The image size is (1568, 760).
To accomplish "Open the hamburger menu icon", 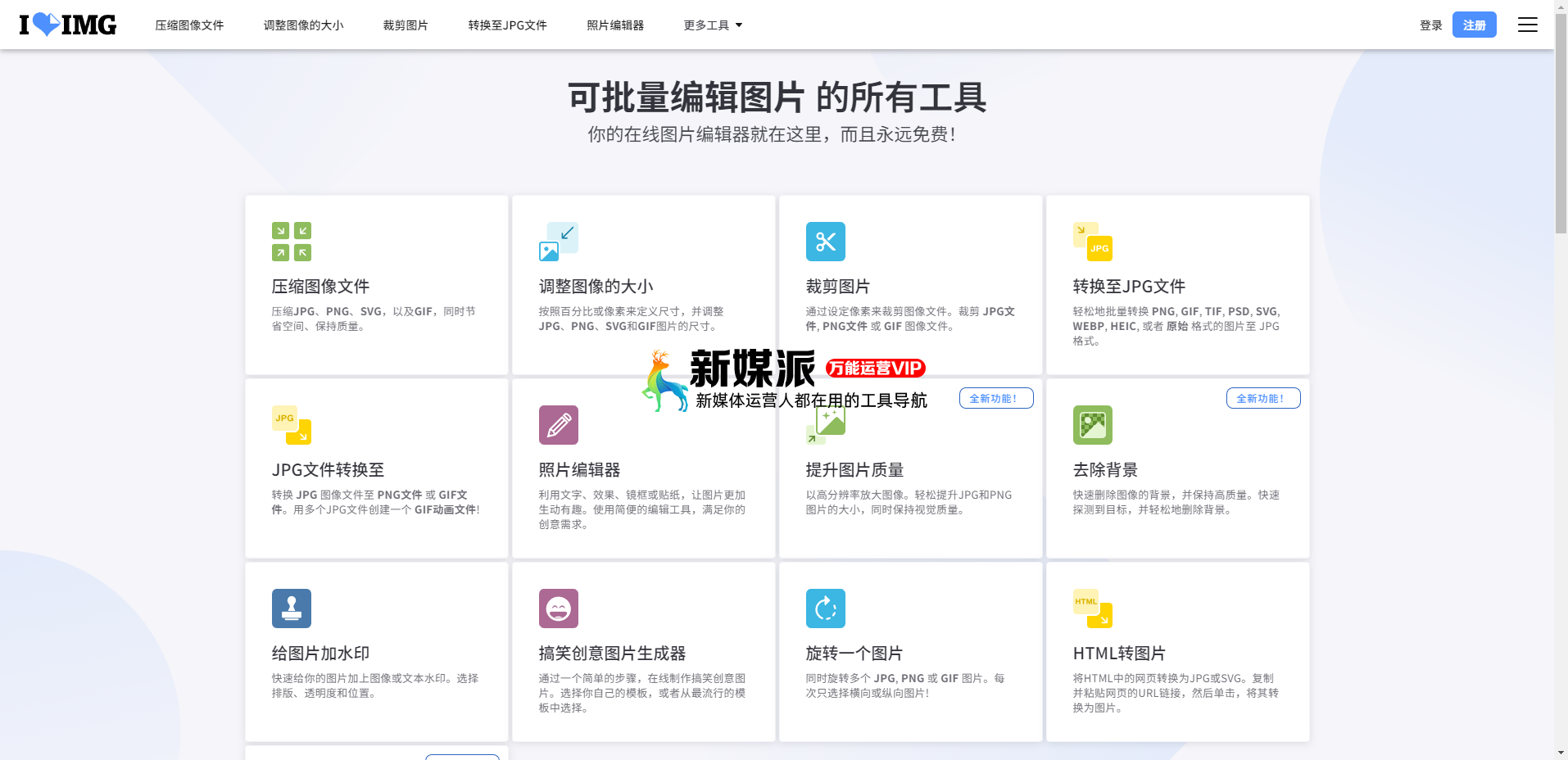I will point(1527,25).
